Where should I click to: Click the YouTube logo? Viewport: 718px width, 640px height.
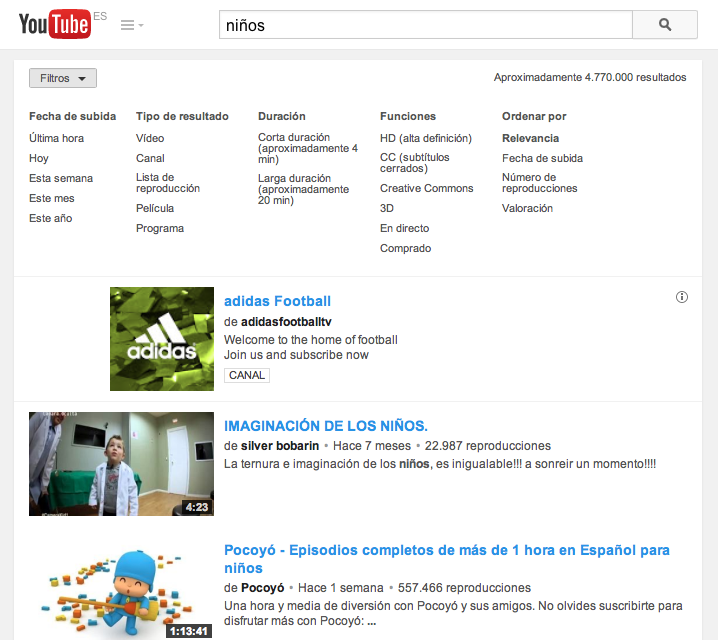pyautogui.click(x=54, y=24)
